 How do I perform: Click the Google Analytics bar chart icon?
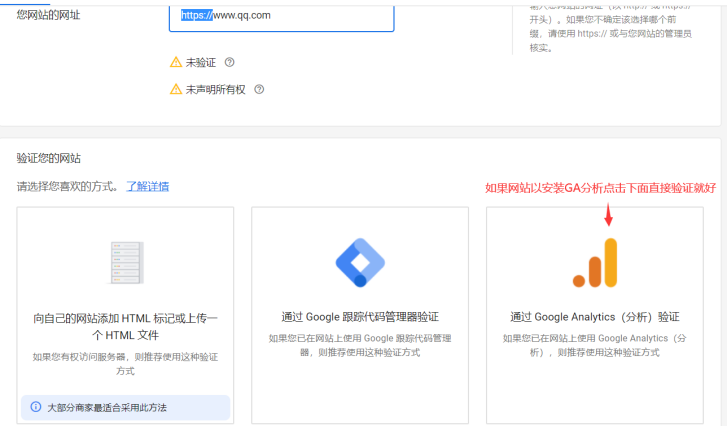pyautogui.click(x=595, y=263)
